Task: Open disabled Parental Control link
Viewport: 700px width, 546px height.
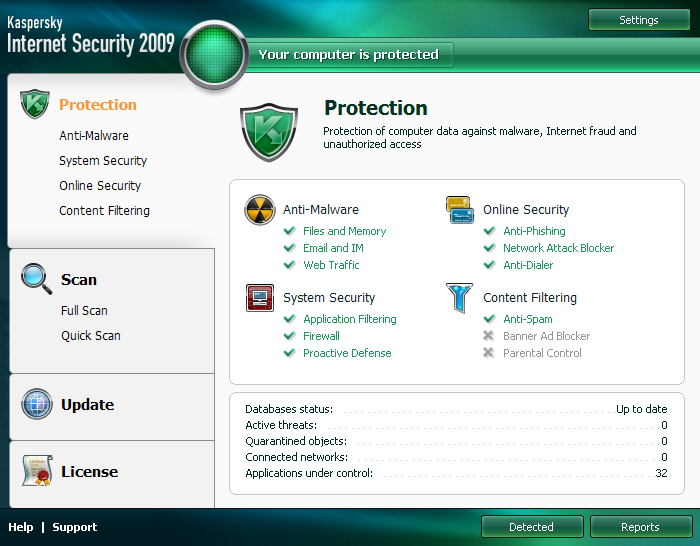Action: [x=542, y=353]
